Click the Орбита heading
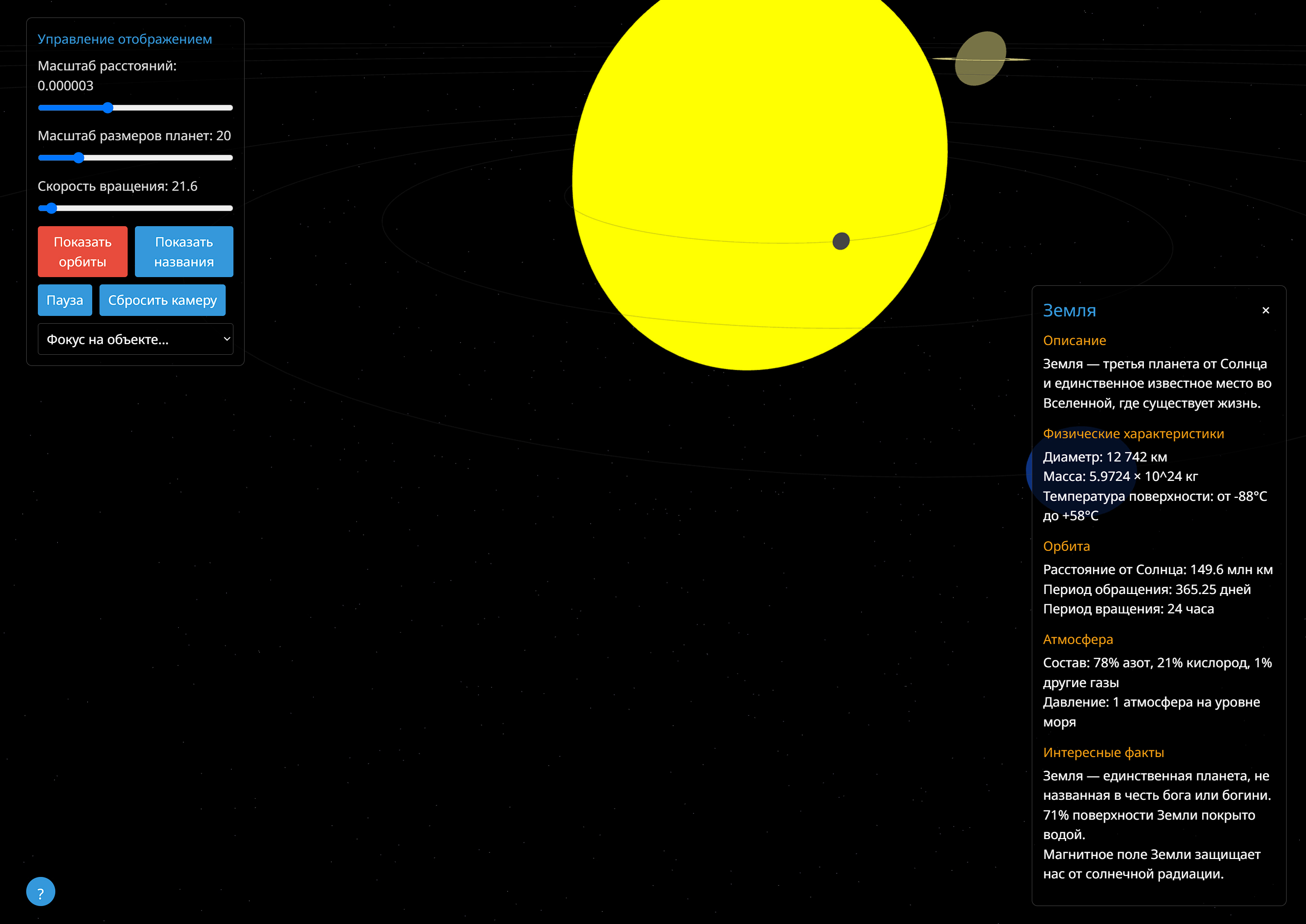1306x924 pixels. point(1066,546)
